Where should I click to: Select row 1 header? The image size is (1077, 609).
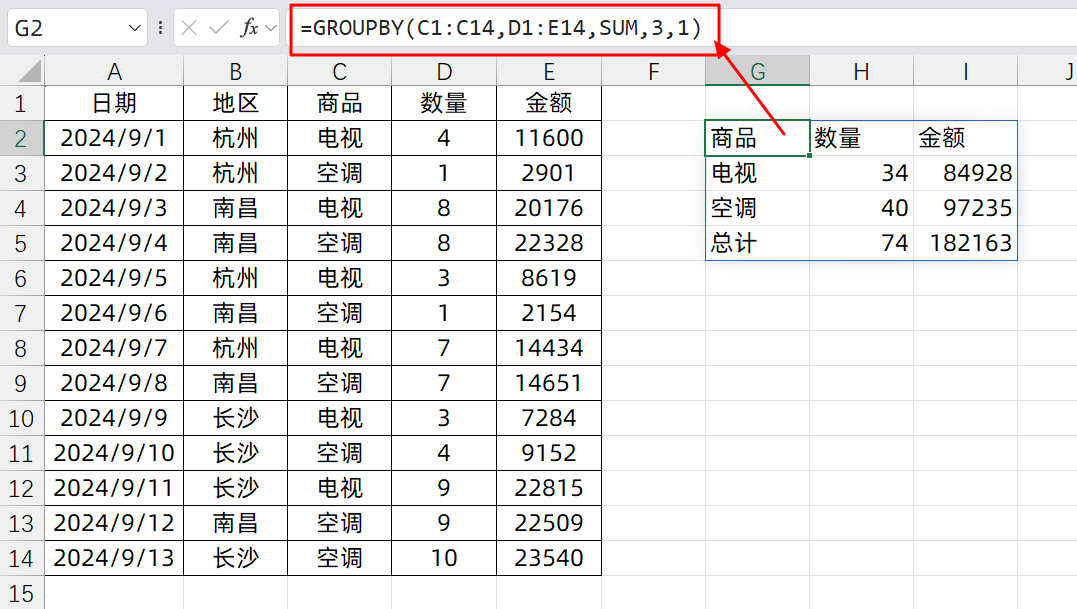point(22,104)
